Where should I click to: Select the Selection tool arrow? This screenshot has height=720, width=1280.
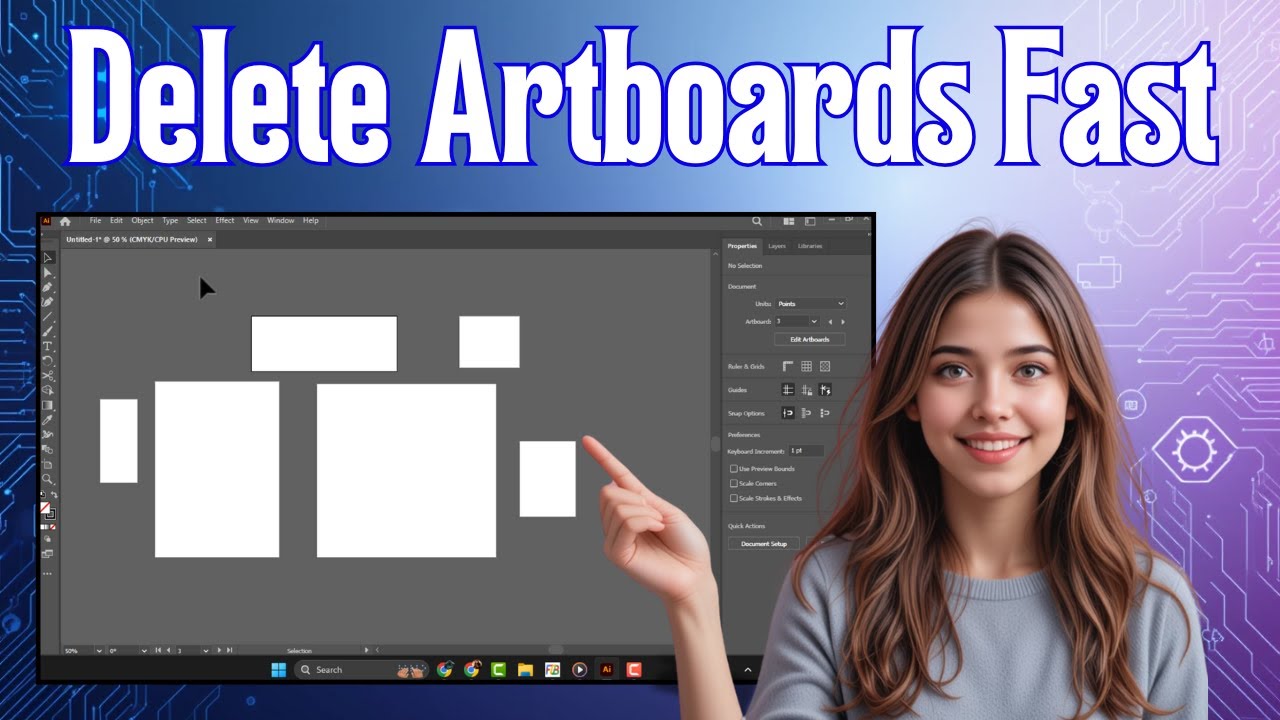[47, 257]
